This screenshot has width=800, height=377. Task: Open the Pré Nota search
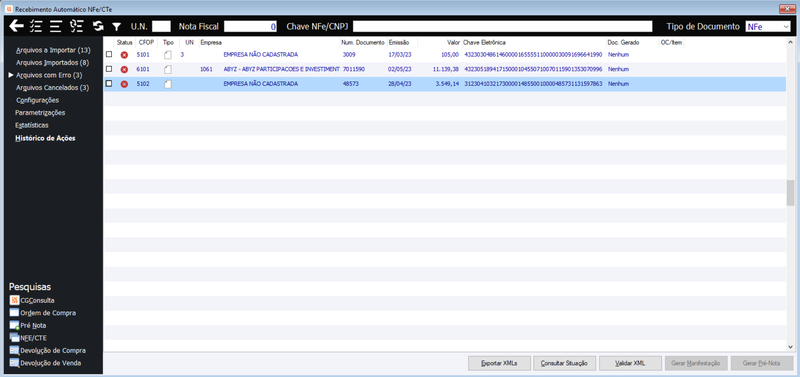28,325
